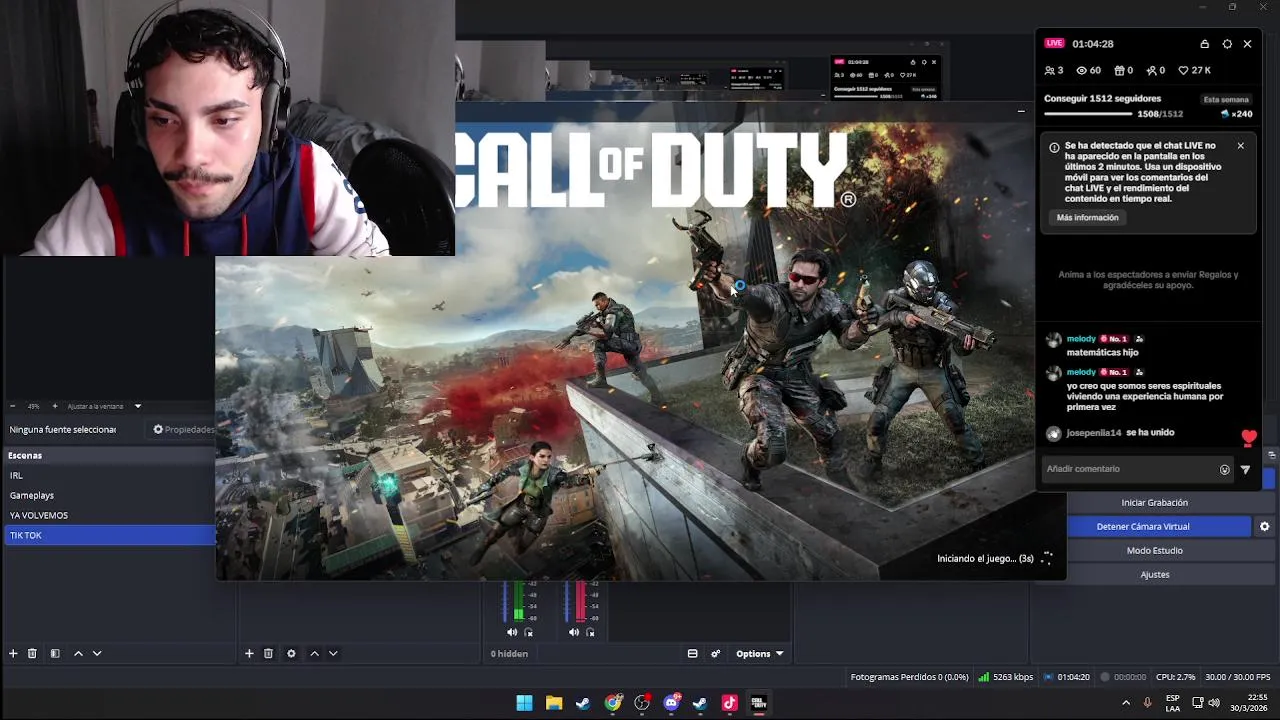Screen dimensions: 1280x720
Task: Zoom in preview with plus button
Action: [54, 406]
